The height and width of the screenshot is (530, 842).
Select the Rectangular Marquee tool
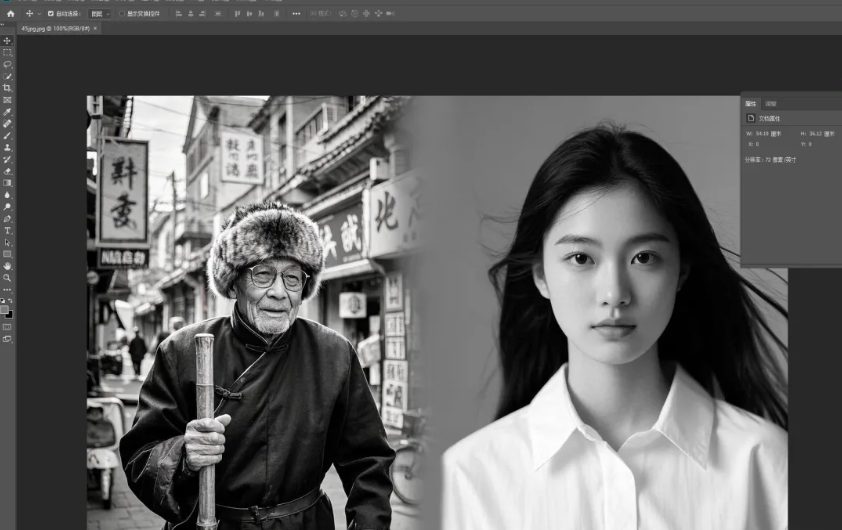[7, 53]
